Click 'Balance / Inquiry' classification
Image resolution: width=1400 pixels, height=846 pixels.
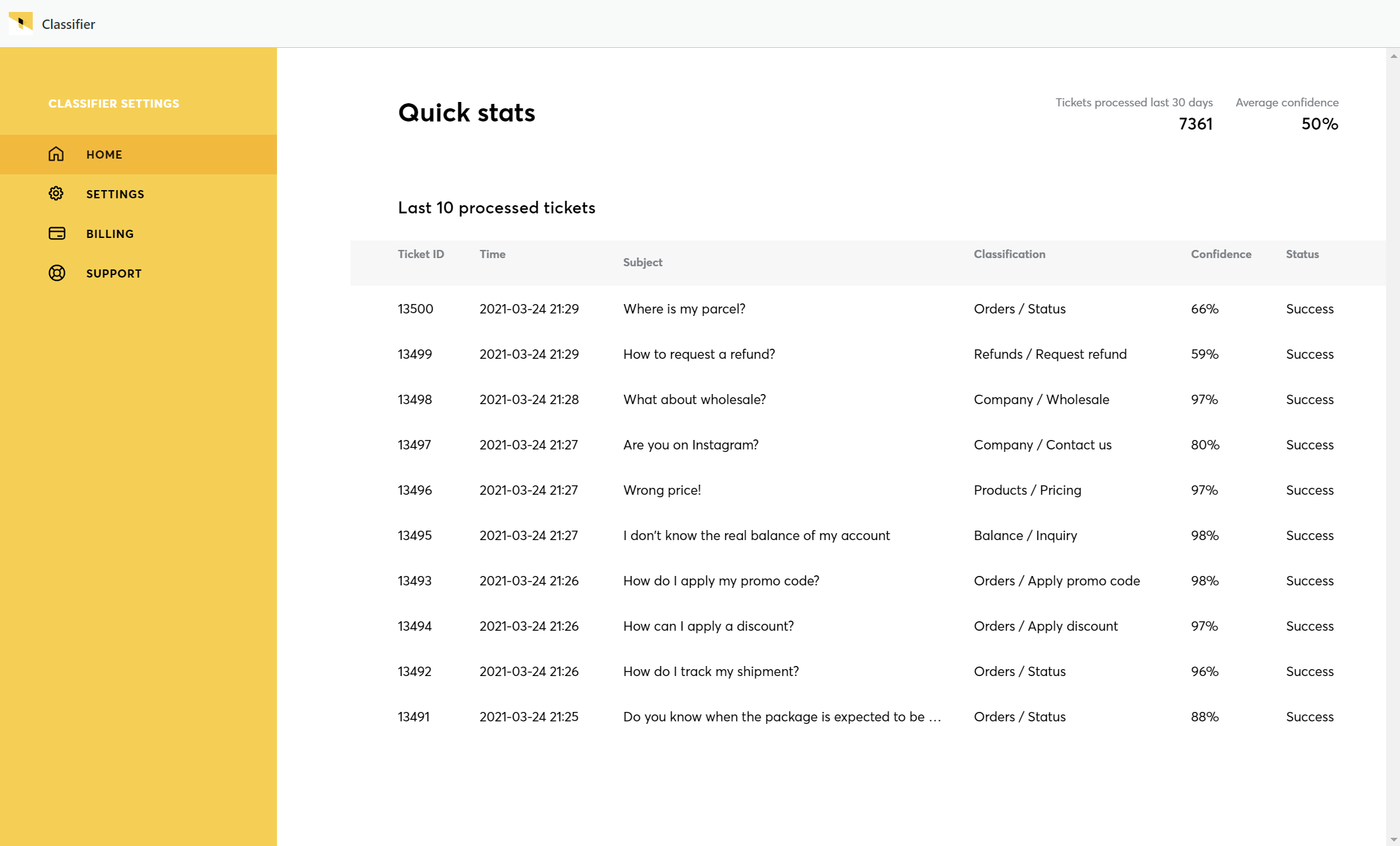(1025, 536)
